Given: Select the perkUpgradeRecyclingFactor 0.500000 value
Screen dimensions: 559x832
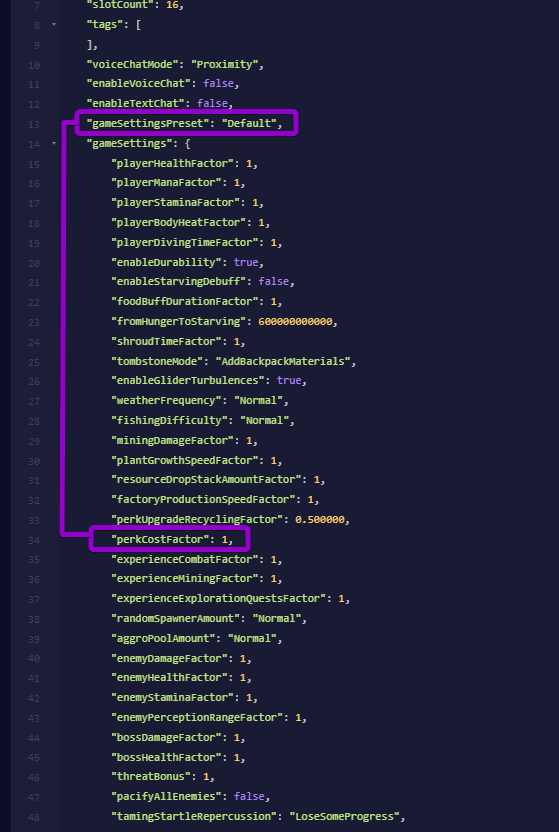Looking at the screenshot, I should 320,519.
